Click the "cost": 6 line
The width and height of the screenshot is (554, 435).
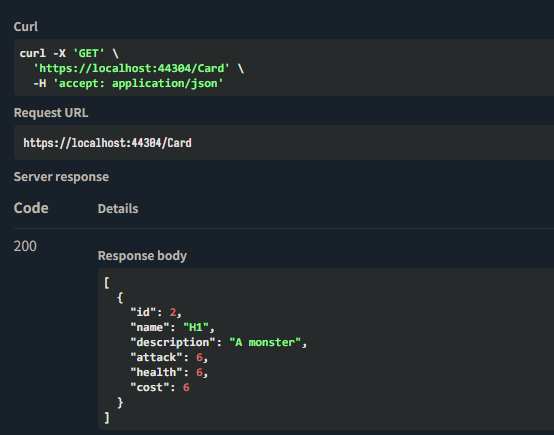tap(160, 388)
